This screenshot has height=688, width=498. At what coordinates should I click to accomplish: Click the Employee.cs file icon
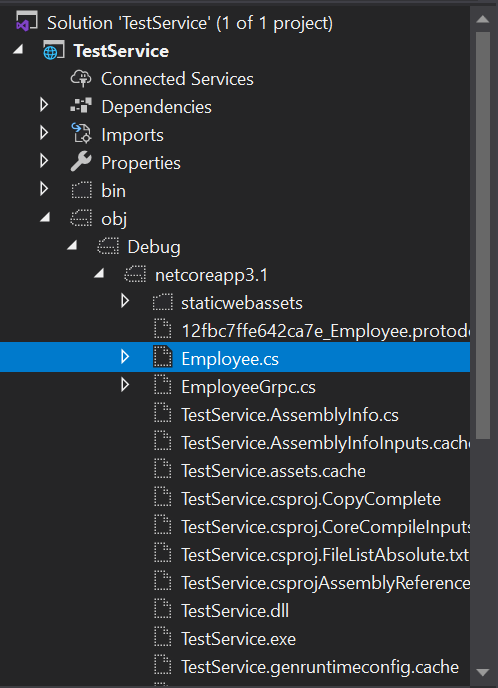[162, 358]
